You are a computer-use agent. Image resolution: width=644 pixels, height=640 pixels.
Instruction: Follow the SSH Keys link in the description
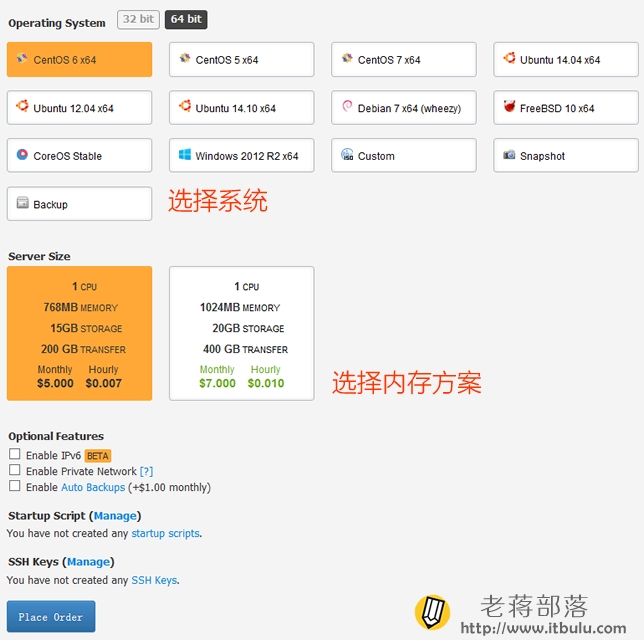154,580
